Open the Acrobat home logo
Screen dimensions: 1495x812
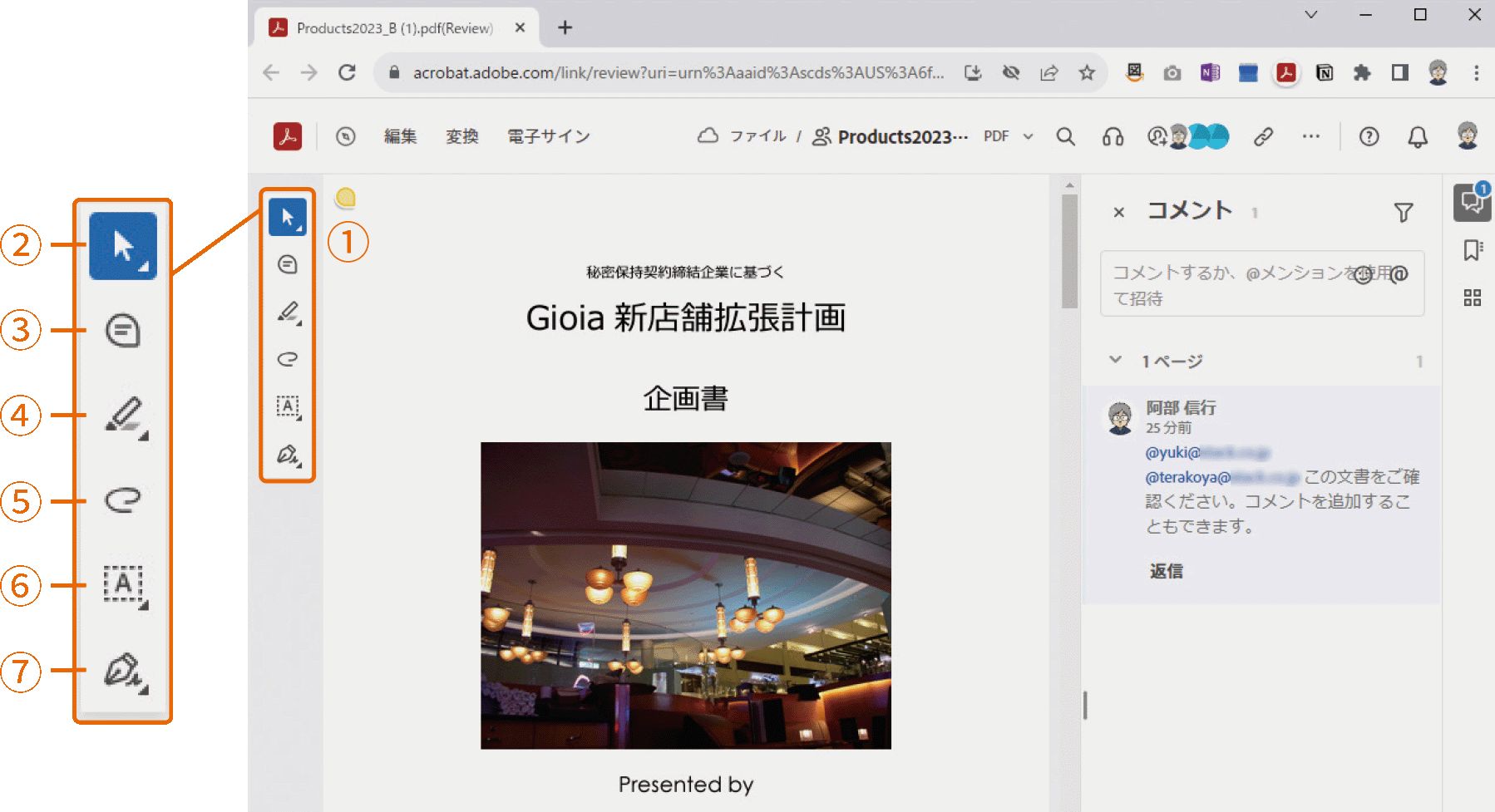[x=288, y=136]
